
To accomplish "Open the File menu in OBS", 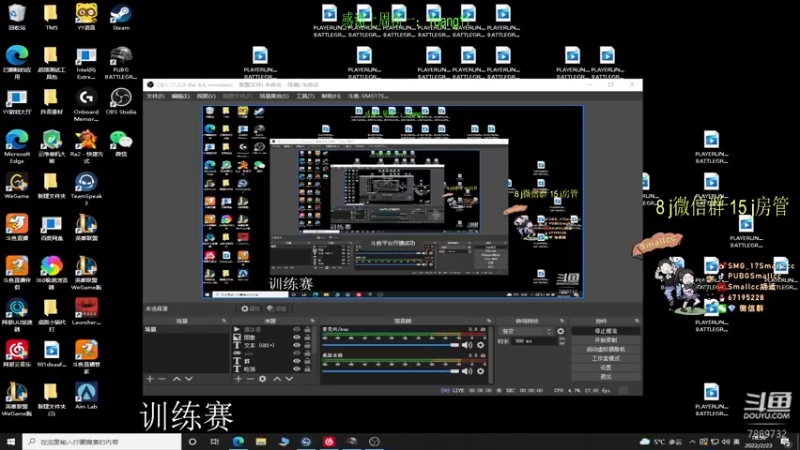I will pyautogui.click(x=156, y=96).
